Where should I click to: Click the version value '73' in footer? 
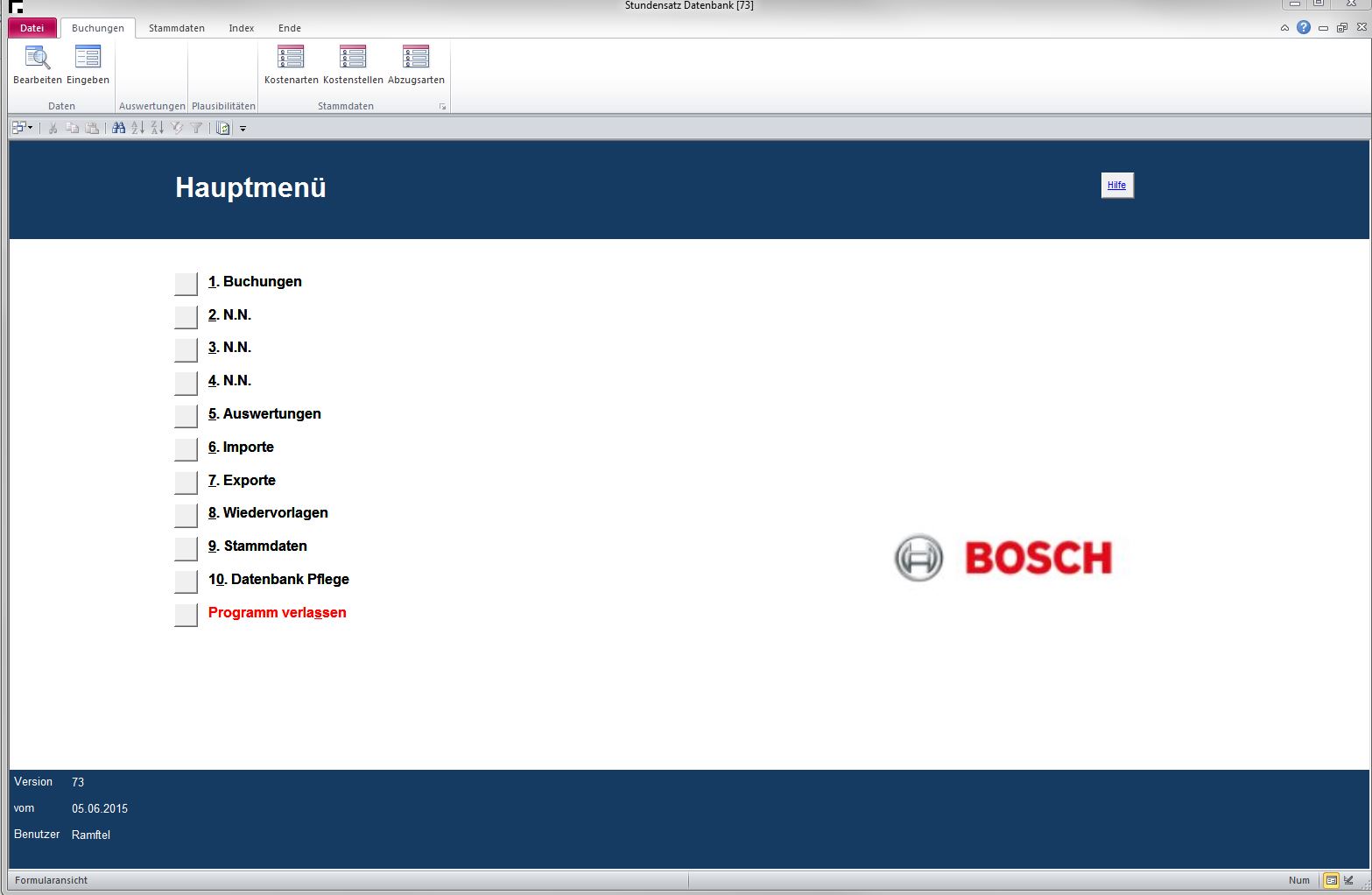pos(78,782)
